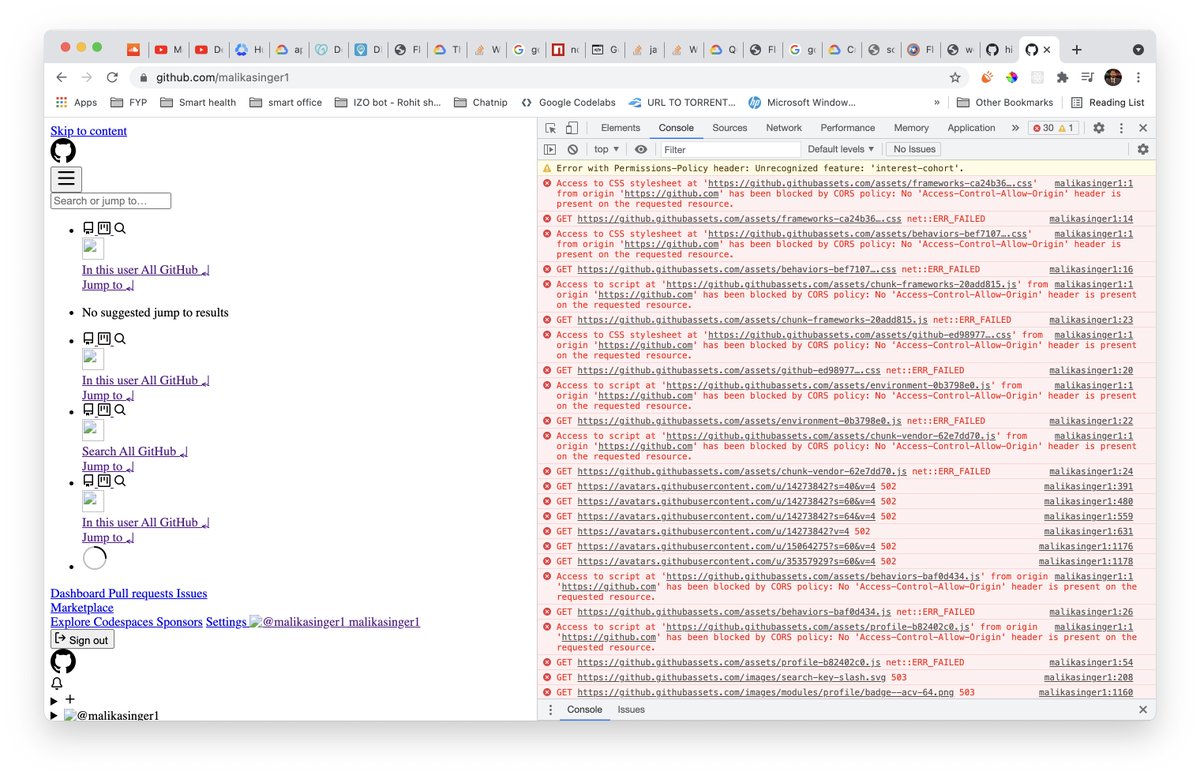1200x779 pixels.
Task: Open the media control icon in Chrome toolbar
Action: [1088, 77]
